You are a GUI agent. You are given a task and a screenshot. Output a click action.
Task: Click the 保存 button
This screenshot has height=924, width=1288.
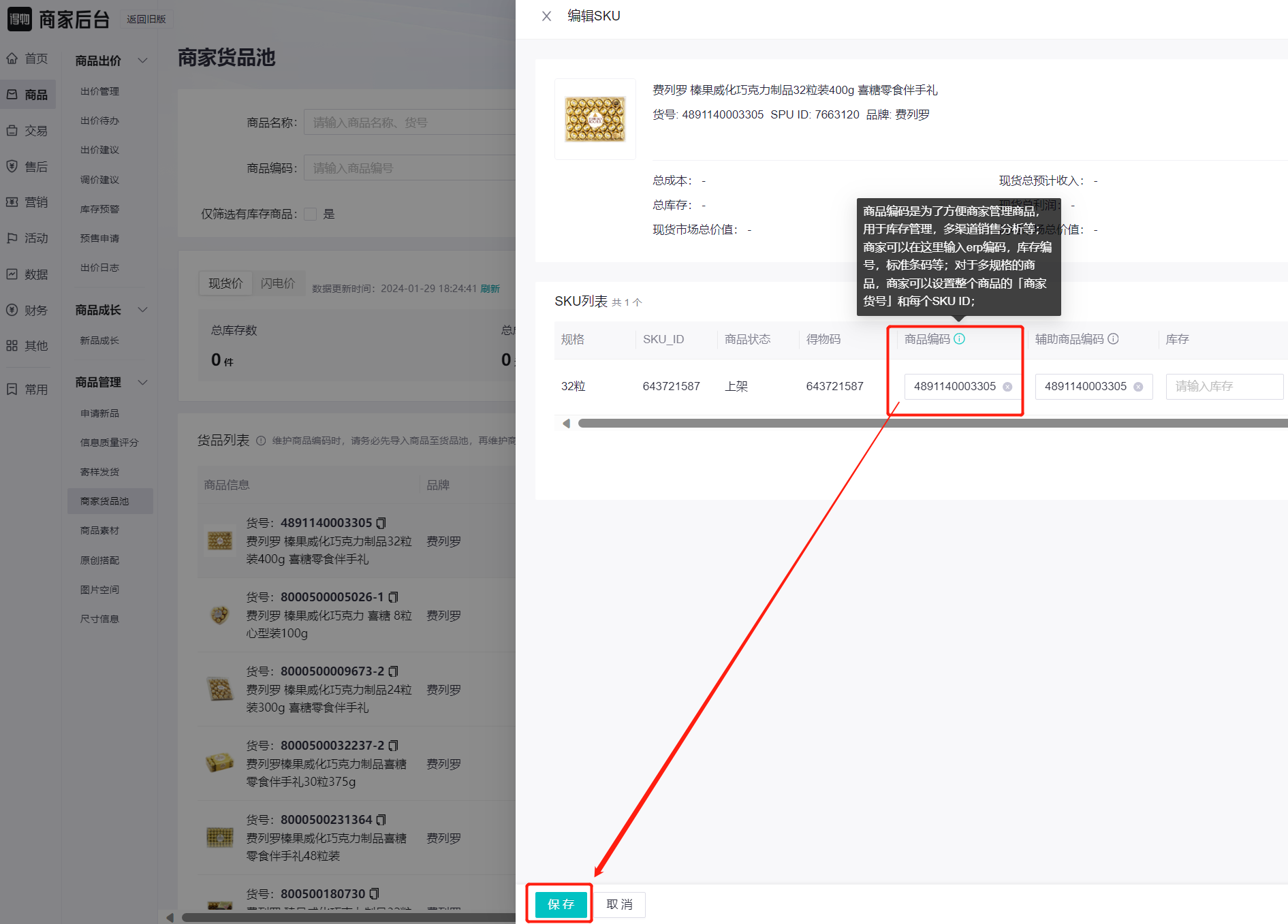561,904
